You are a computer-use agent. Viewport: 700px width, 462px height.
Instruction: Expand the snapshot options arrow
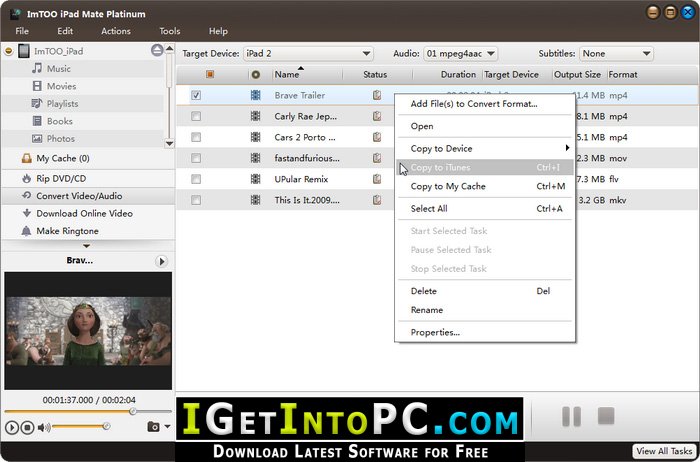pyautogui.click(x=167, y=426)
